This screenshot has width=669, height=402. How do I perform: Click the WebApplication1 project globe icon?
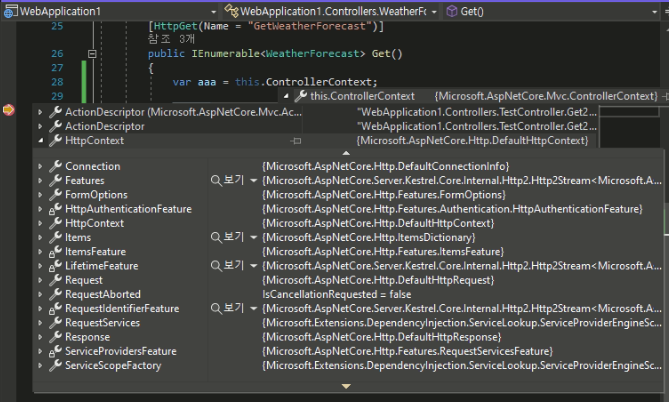(10, 12)
